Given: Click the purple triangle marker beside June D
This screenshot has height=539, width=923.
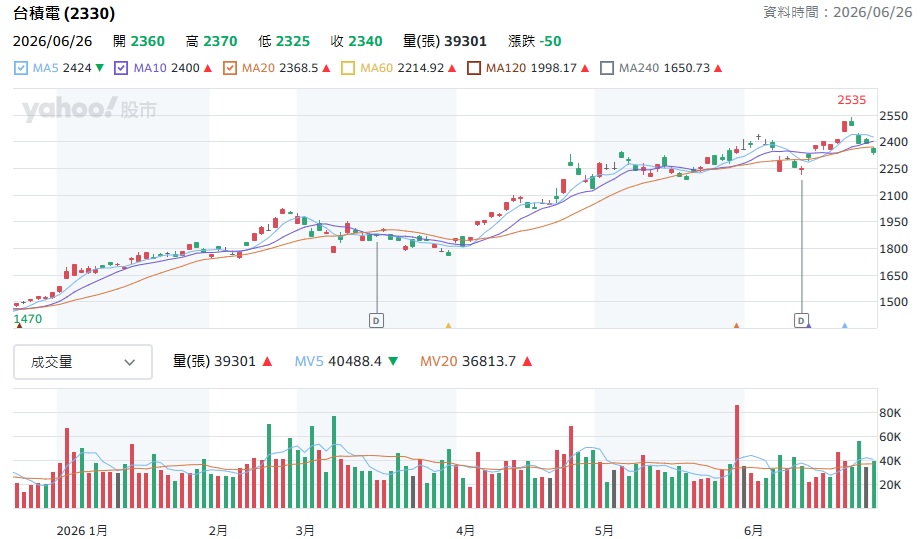Looking at the screenshot, I should (x=809, y=325).
